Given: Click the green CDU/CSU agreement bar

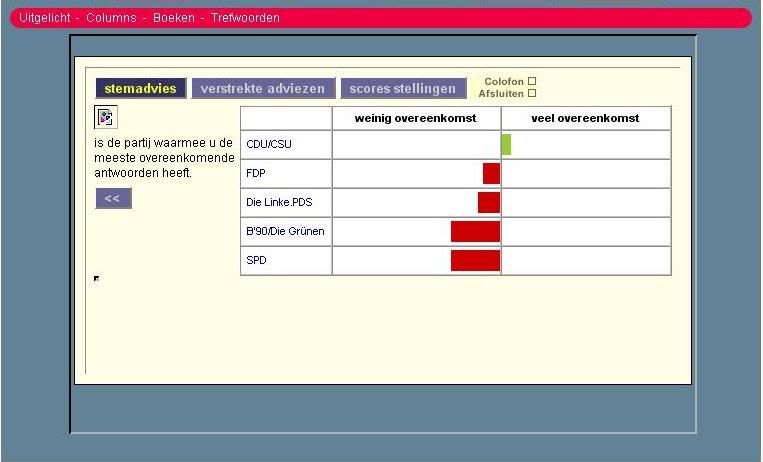Looking at the screenshot, I should pyautogui.click(x=506, y=145).
